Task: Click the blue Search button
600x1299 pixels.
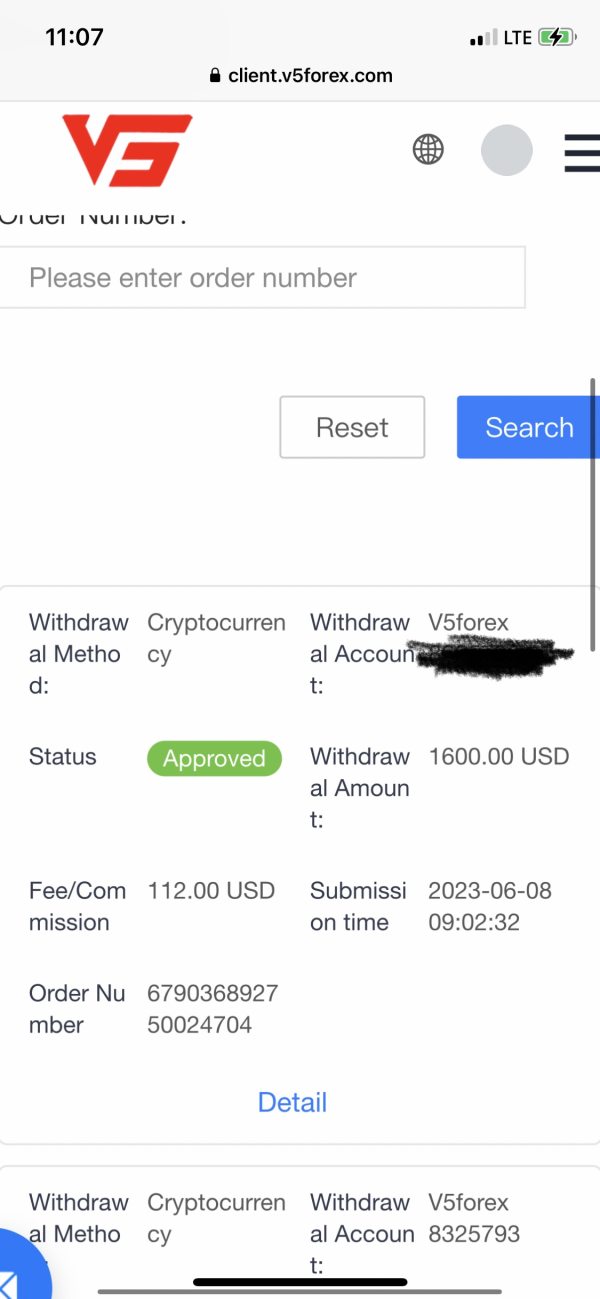Action: [528, 427]
